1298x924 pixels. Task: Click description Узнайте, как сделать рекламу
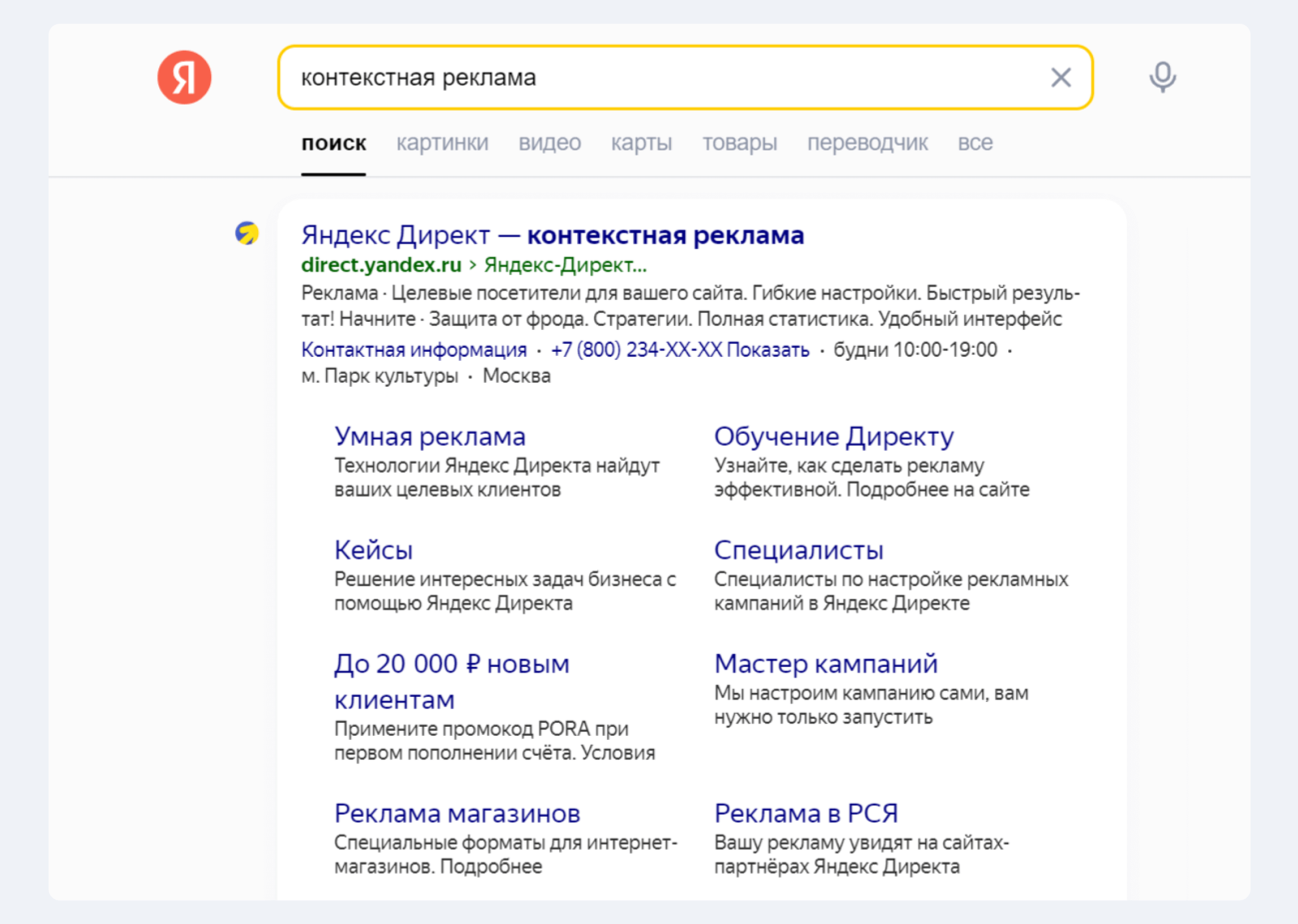click(x=872, y=477)
